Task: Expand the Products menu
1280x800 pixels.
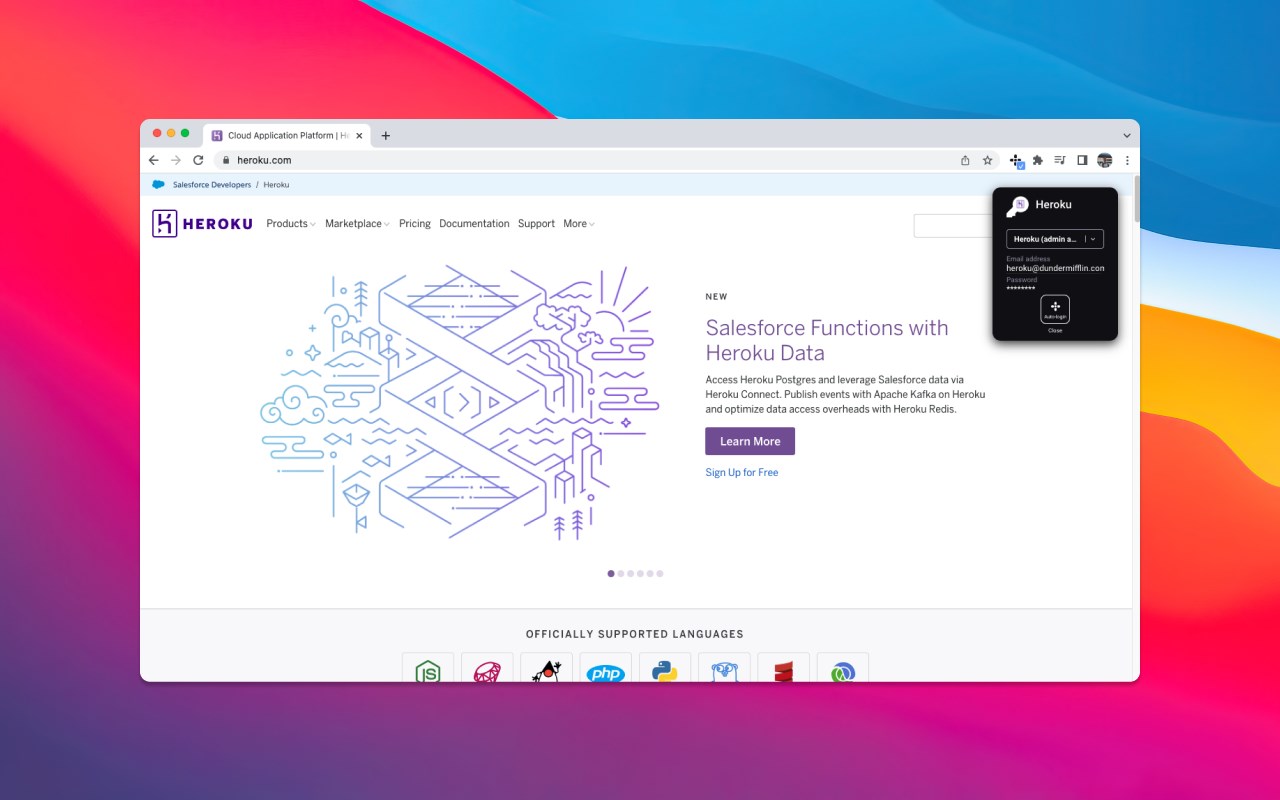Action: [x=291, y=224]
